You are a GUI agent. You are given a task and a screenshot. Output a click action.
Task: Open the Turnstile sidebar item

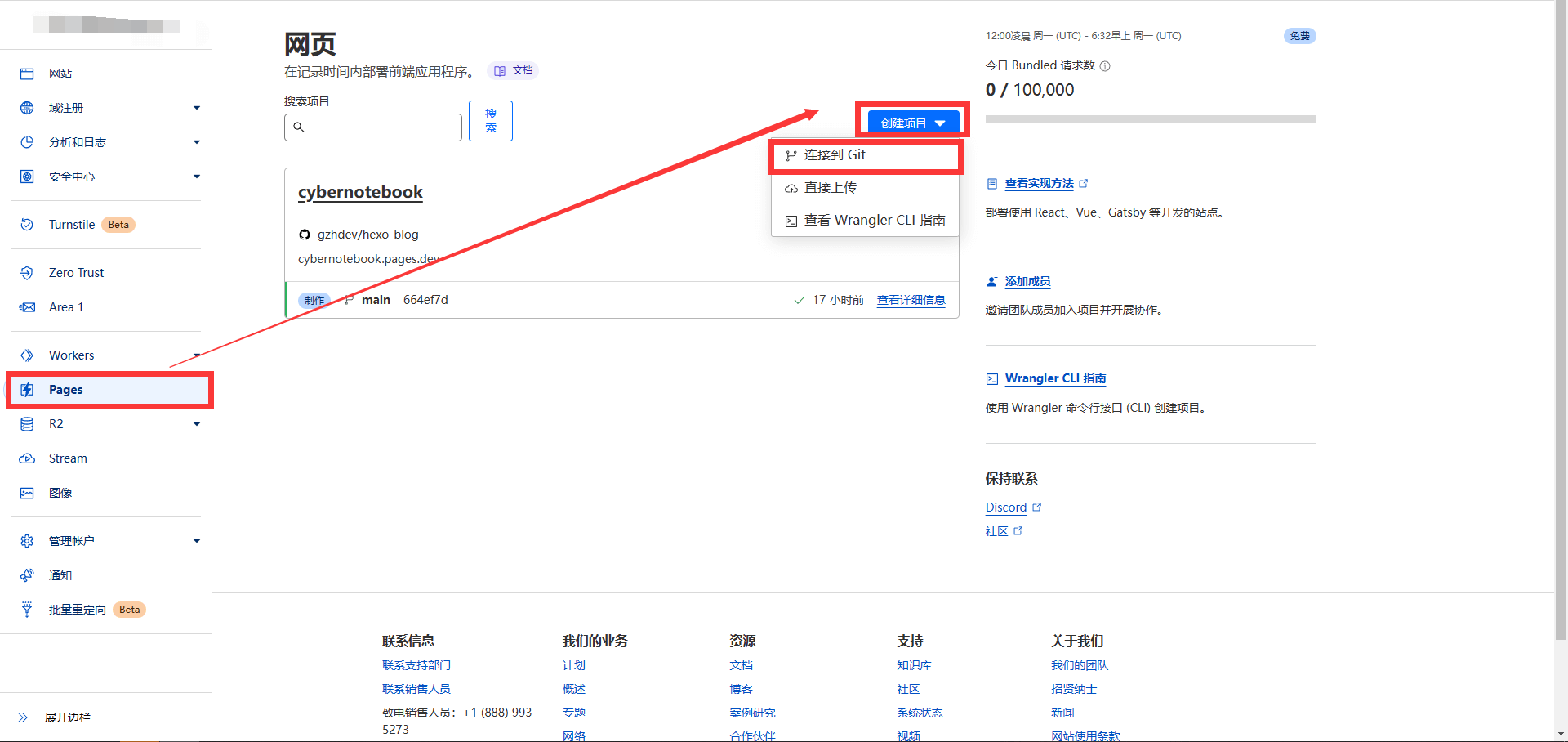(x=106, y=225)
